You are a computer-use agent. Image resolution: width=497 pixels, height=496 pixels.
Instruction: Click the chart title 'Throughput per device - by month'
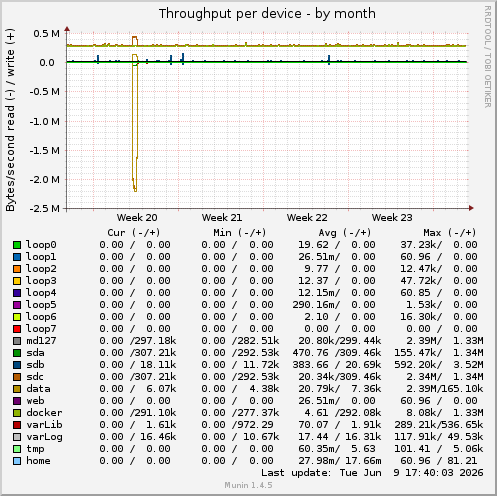267,14
